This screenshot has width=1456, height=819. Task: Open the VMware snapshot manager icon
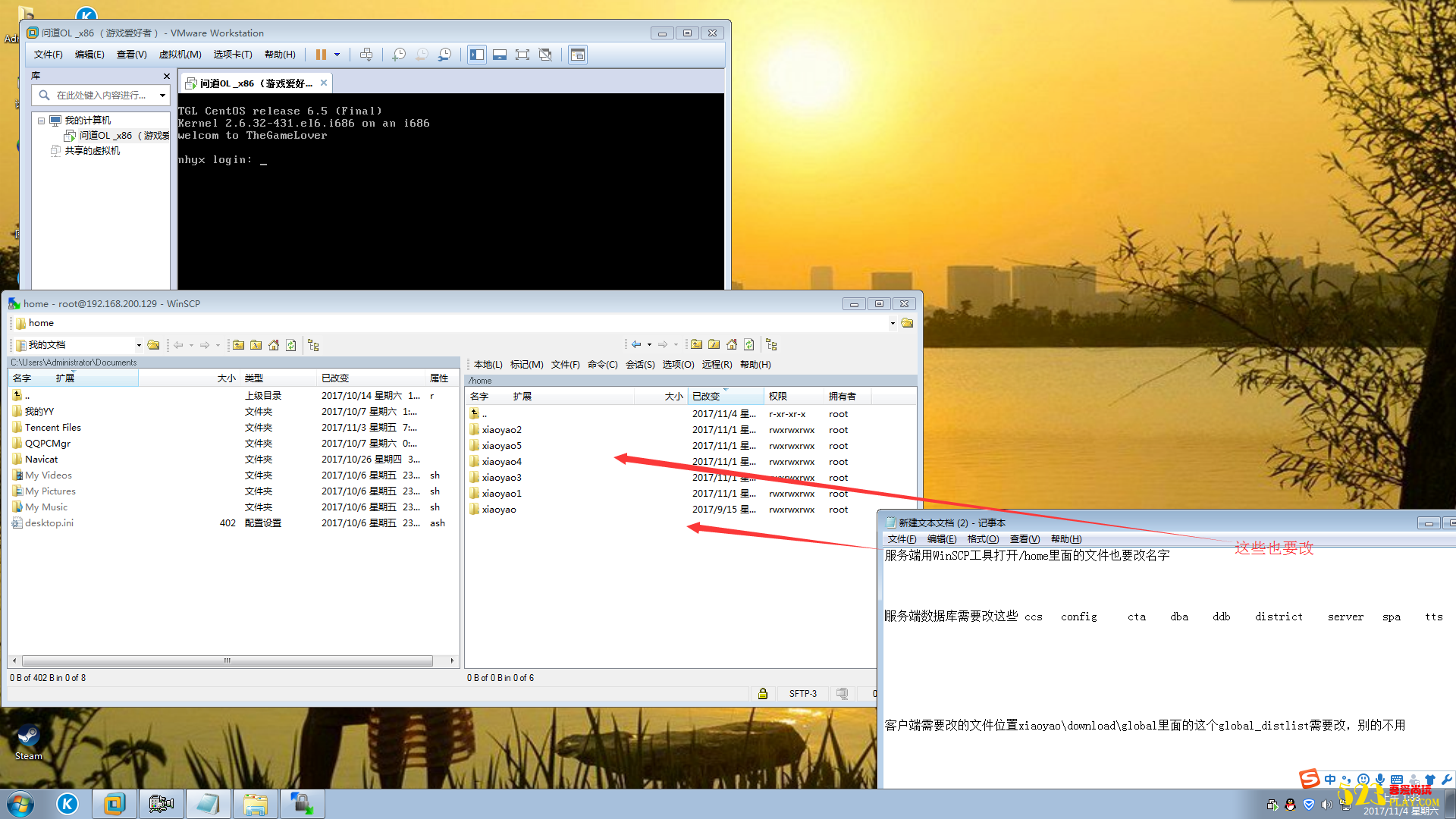[x=445, y=55]
